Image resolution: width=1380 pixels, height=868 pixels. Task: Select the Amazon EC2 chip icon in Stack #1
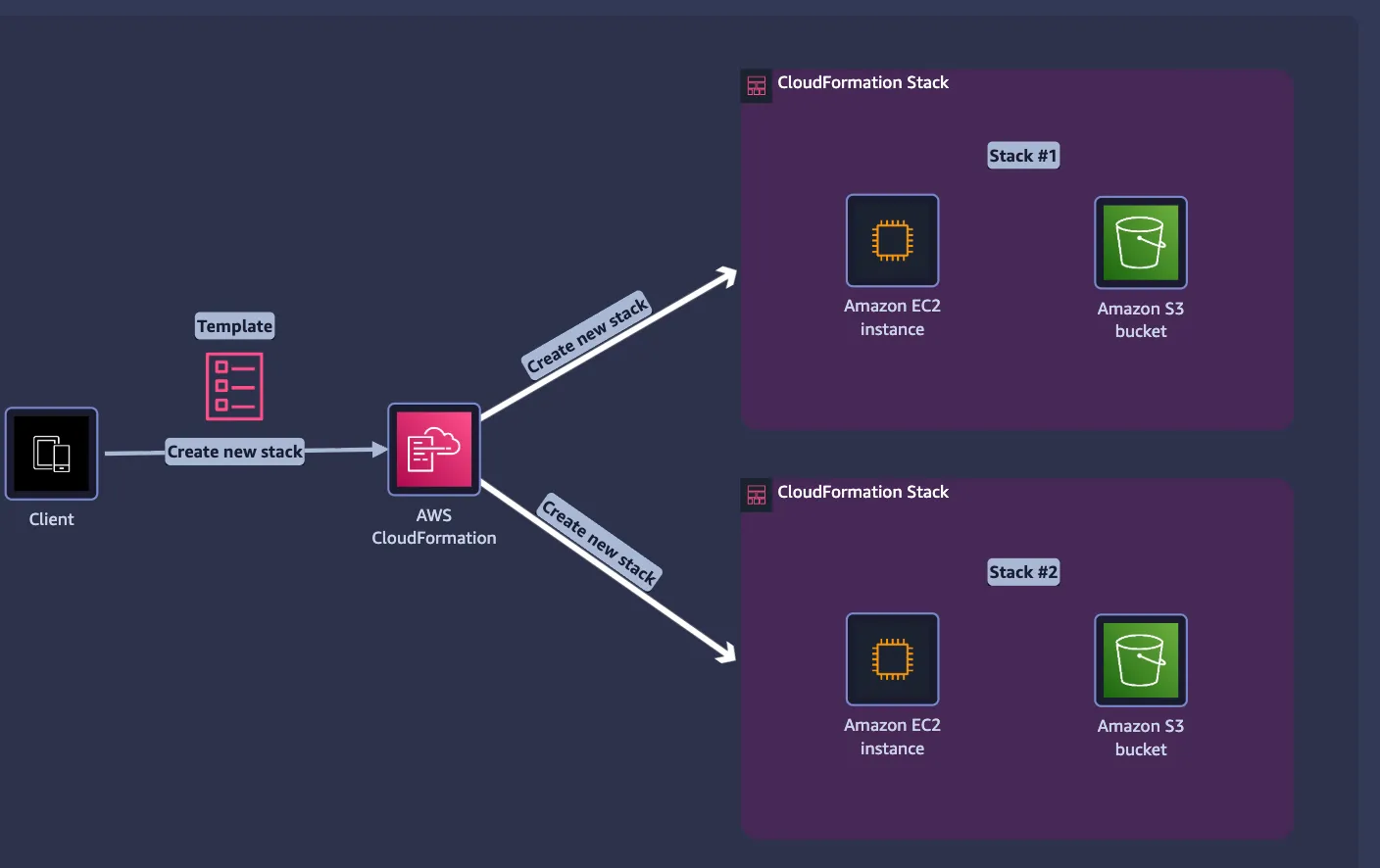893,241
